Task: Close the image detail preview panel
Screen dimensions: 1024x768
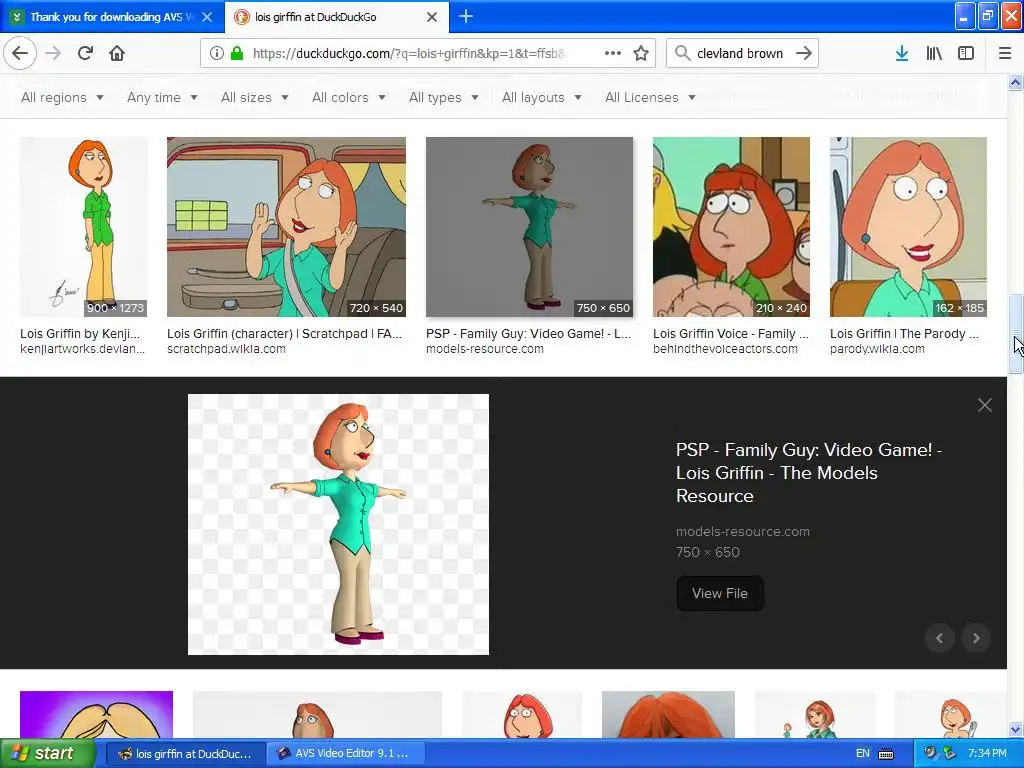Action: point(985,405)
